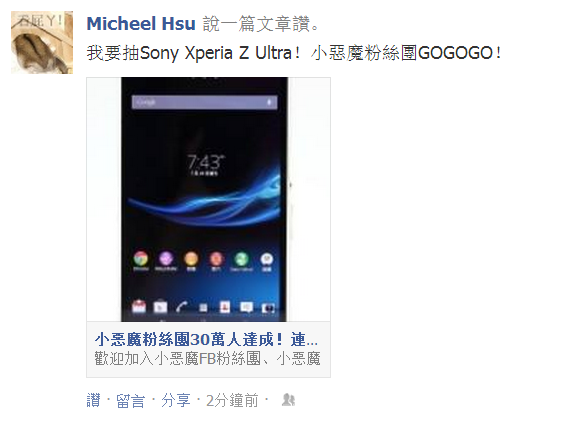The width and height of the screenshot is (586, 422).
Task: Click the camera icon in phone dock
Action: (x=268, y=308)
